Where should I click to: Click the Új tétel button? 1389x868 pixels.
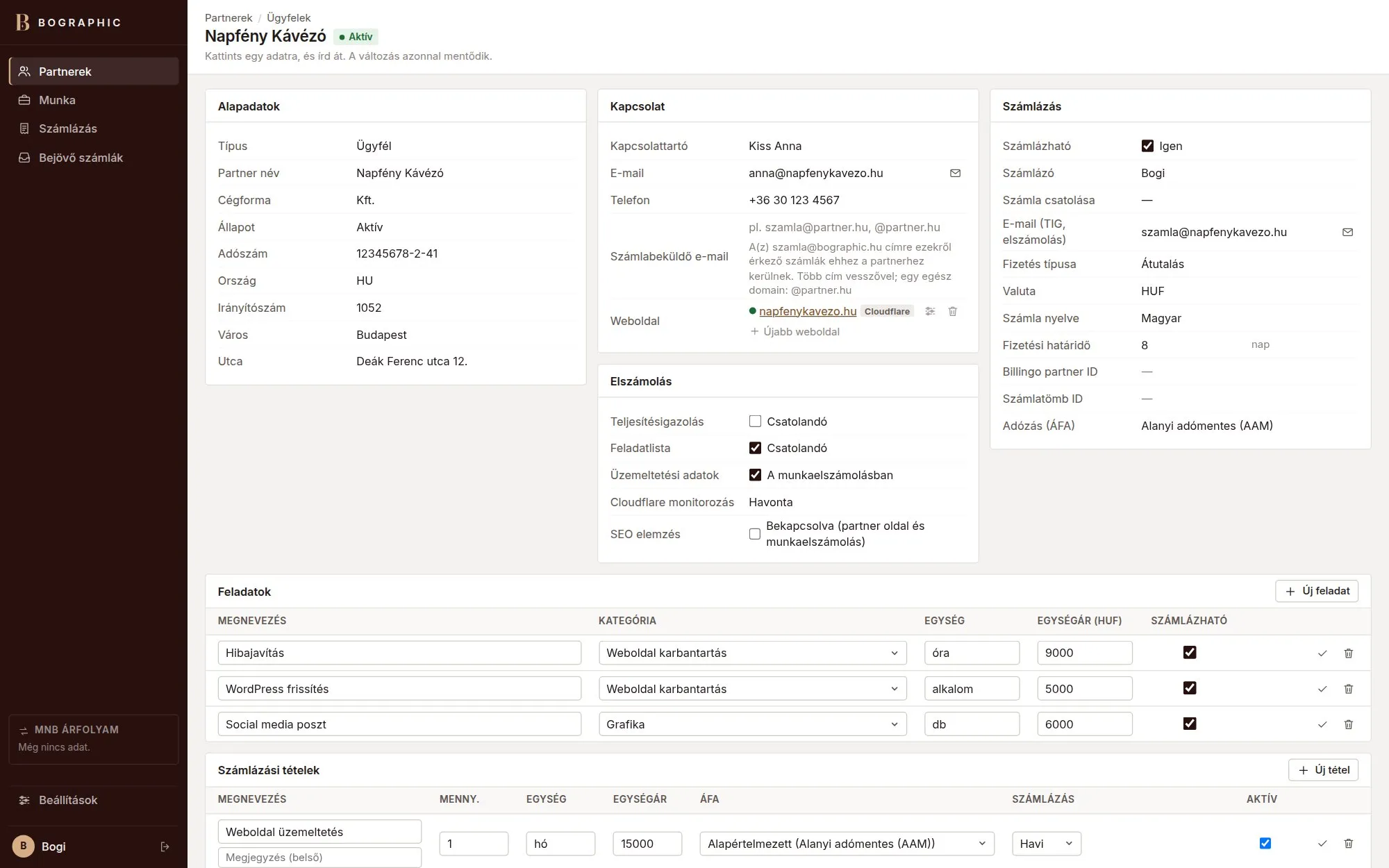pyautogui.click(x=1323, y=770)
